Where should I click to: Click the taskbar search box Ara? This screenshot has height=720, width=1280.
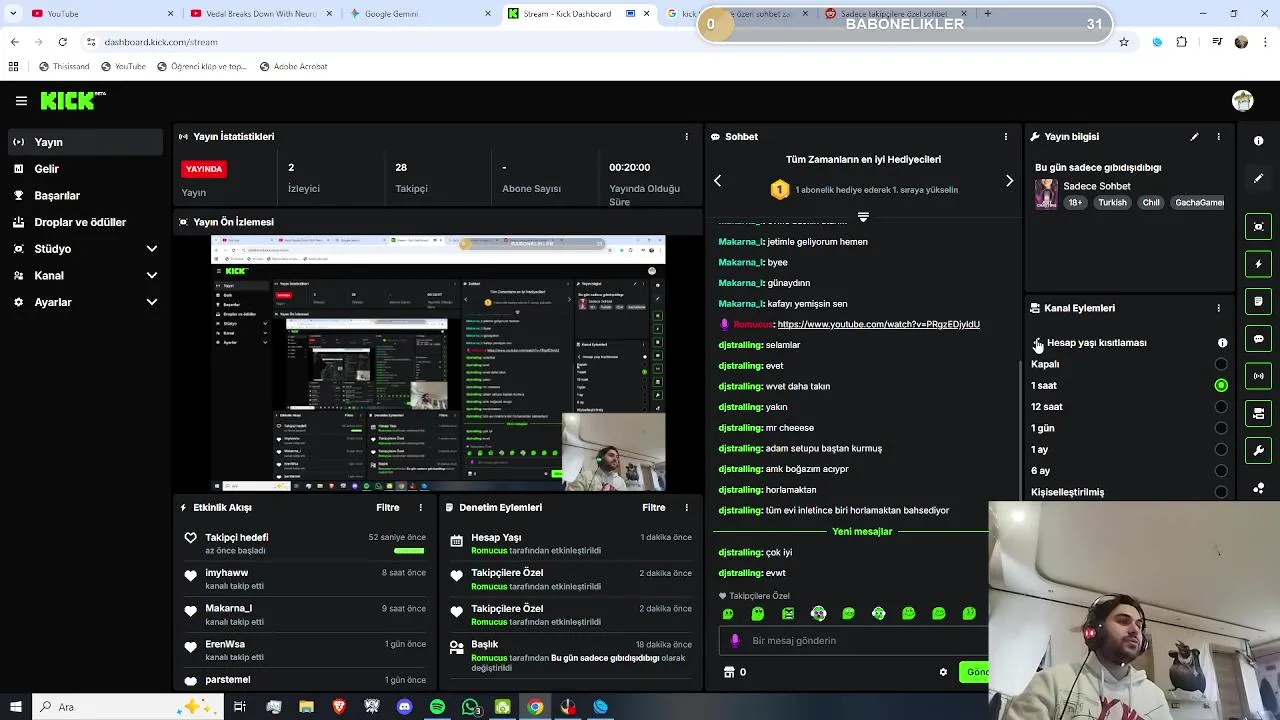127,707
